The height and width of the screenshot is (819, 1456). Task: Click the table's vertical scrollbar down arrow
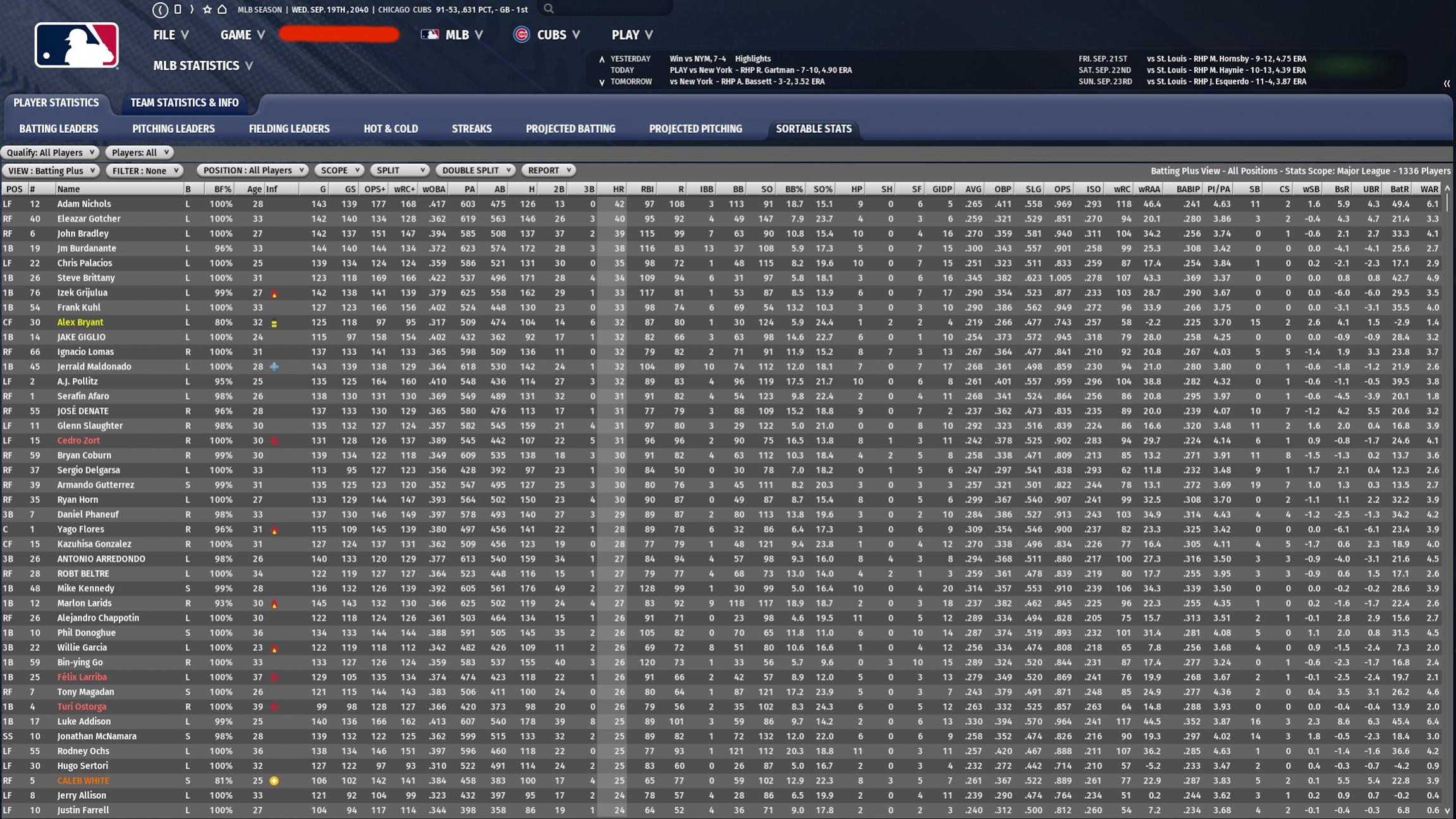1447,811
